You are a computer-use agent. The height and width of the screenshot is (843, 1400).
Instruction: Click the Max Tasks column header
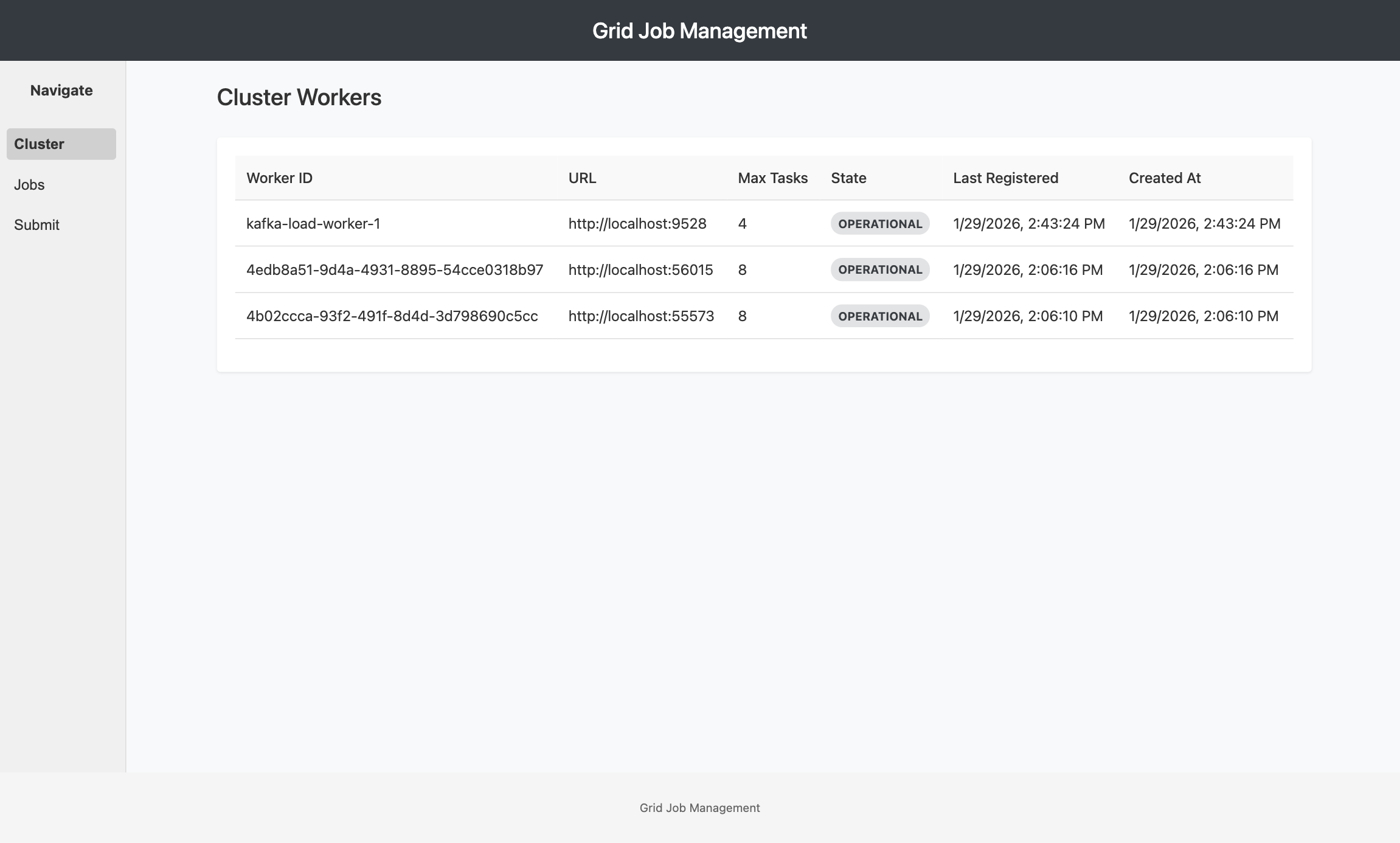coord(772,178)
